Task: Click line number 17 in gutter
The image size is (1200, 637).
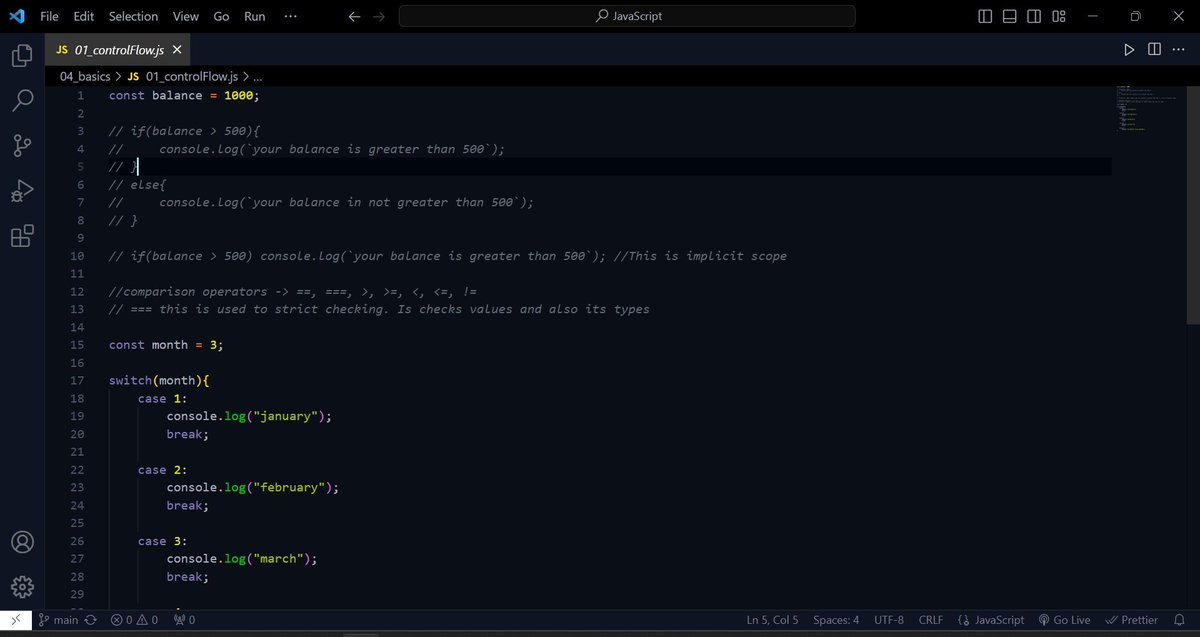Action: pyautogui.click(x=78, y=381)
